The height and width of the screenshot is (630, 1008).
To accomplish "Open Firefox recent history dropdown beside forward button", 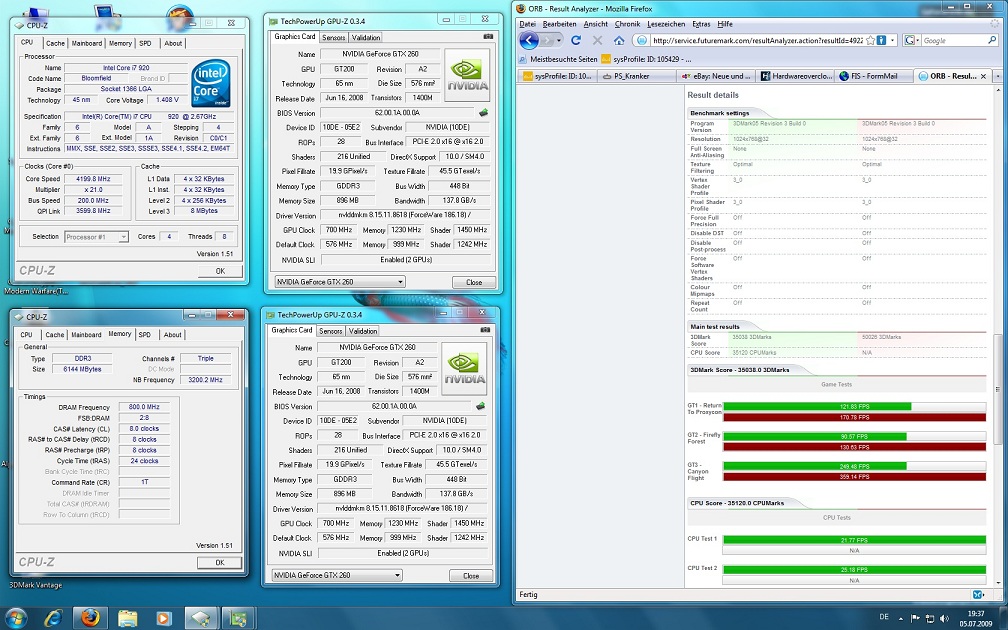I will point(559,40).
